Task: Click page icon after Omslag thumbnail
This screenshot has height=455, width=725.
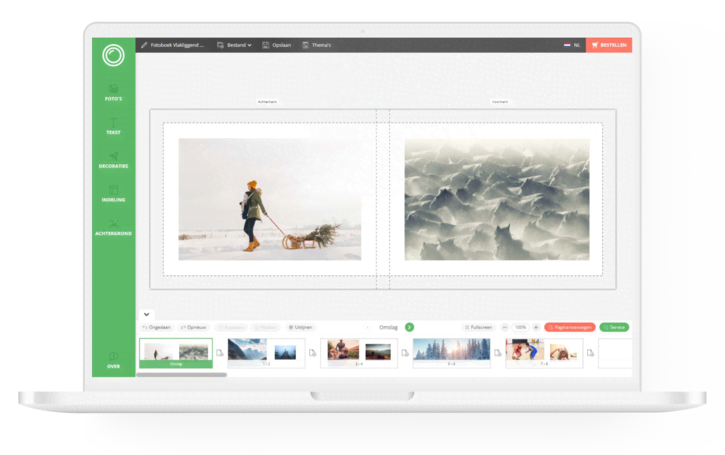Action: click(220, 353)
